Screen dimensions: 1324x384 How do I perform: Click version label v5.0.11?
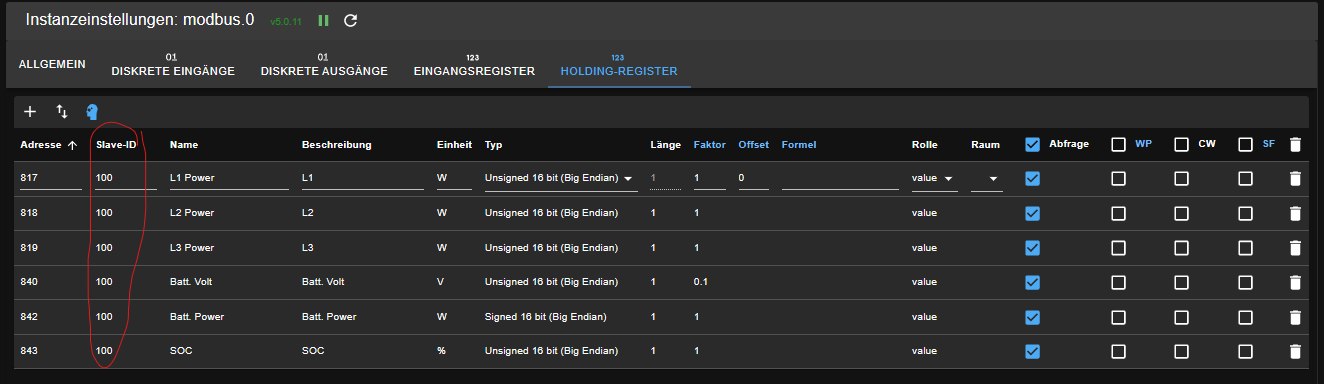286,21
